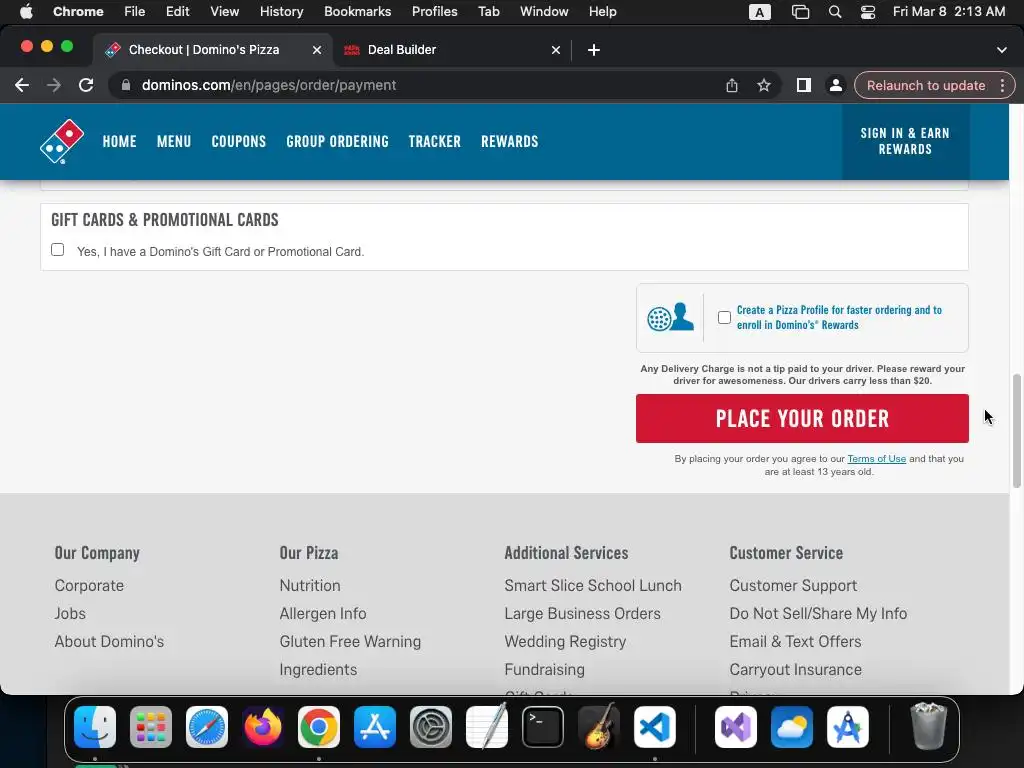Open Control Center in menu bar

coord(868,12)
